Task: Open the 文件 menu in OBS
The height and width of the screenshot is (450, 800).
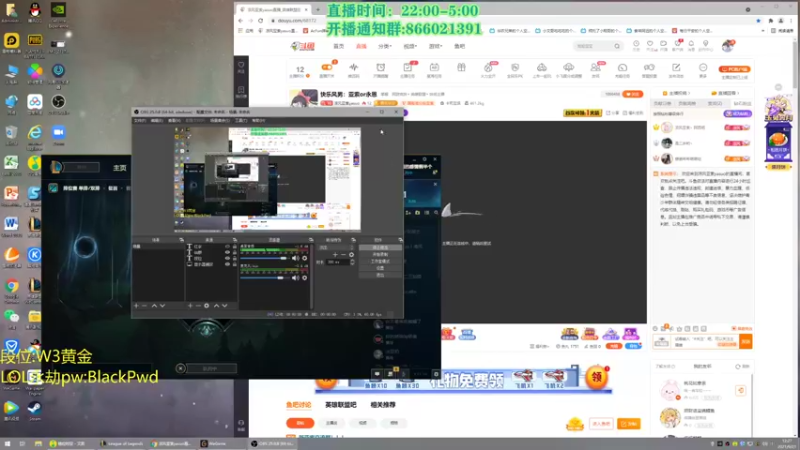Action: tap(139, 120)
